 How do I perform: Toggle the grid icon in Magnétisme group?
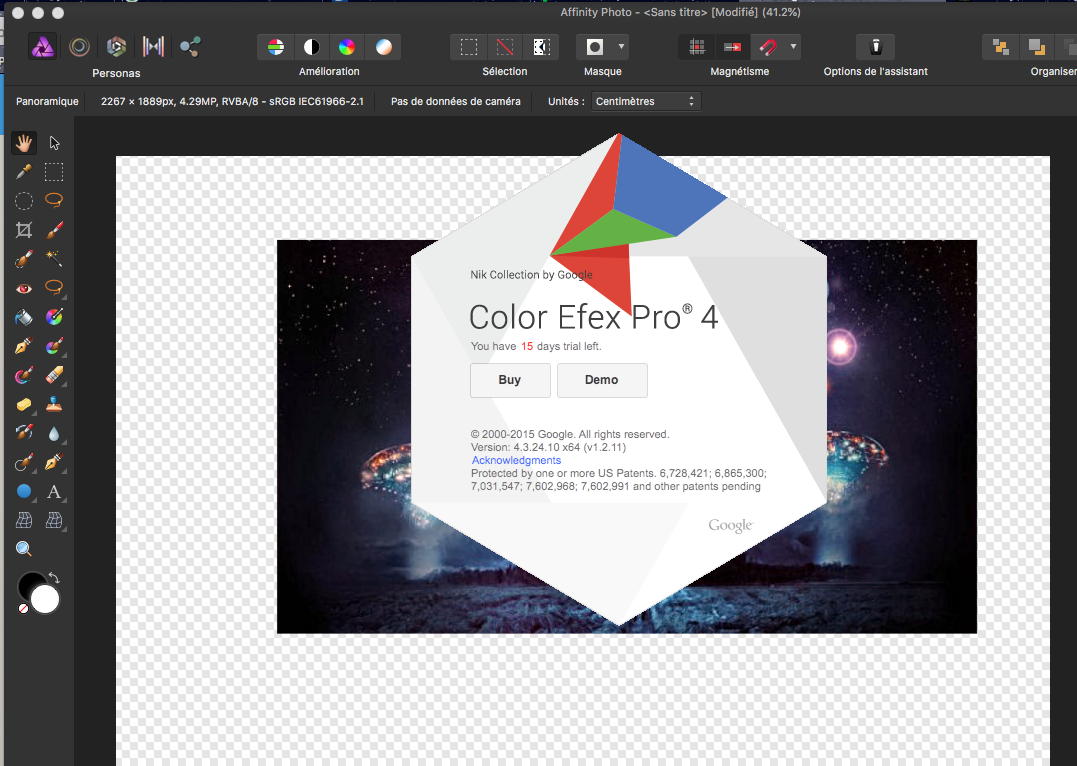[x=696, y=47]
